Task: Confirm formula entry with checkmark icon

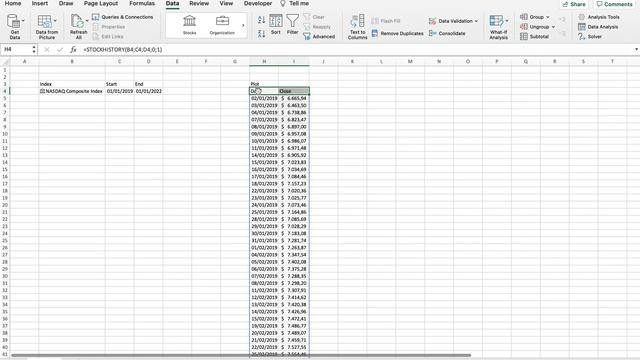Action: [60, 49]
